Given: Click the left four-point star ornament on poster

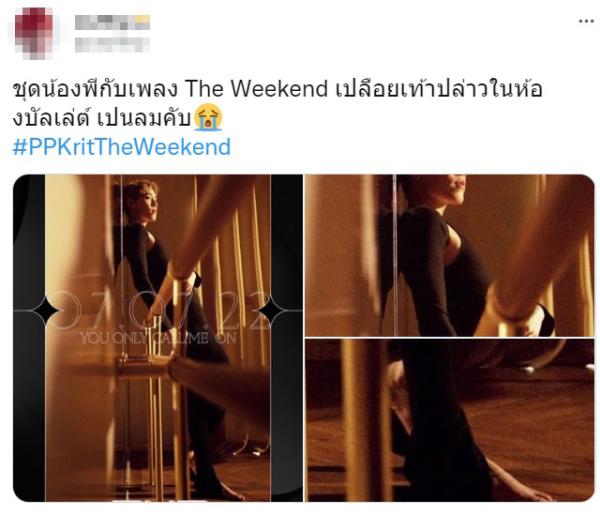Looking at the screenshot, I should [x=46, y=311].
